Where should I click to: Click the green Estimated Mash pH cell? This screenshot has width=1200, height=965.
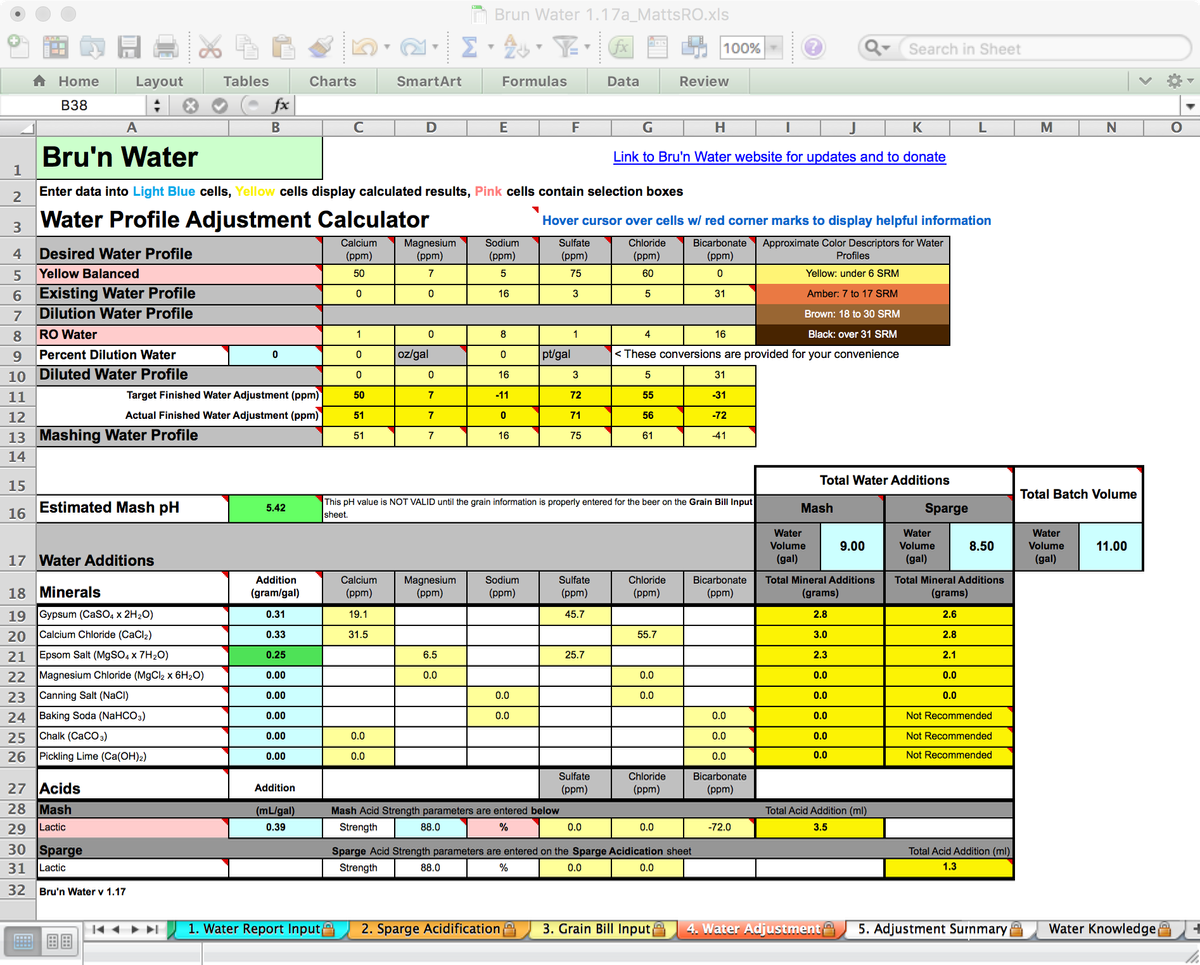pyautogui.click(x=276, y=508)
